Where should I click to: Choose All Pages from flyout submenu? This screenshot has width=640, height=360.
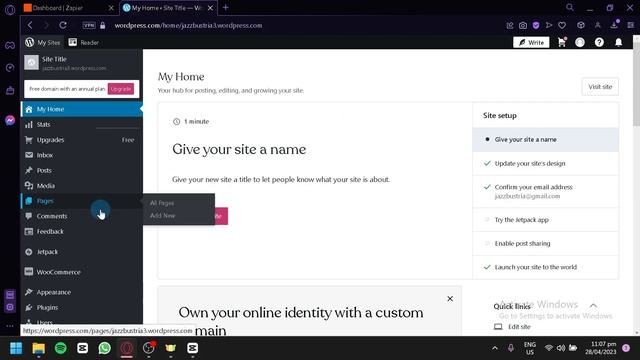point(162,203)
